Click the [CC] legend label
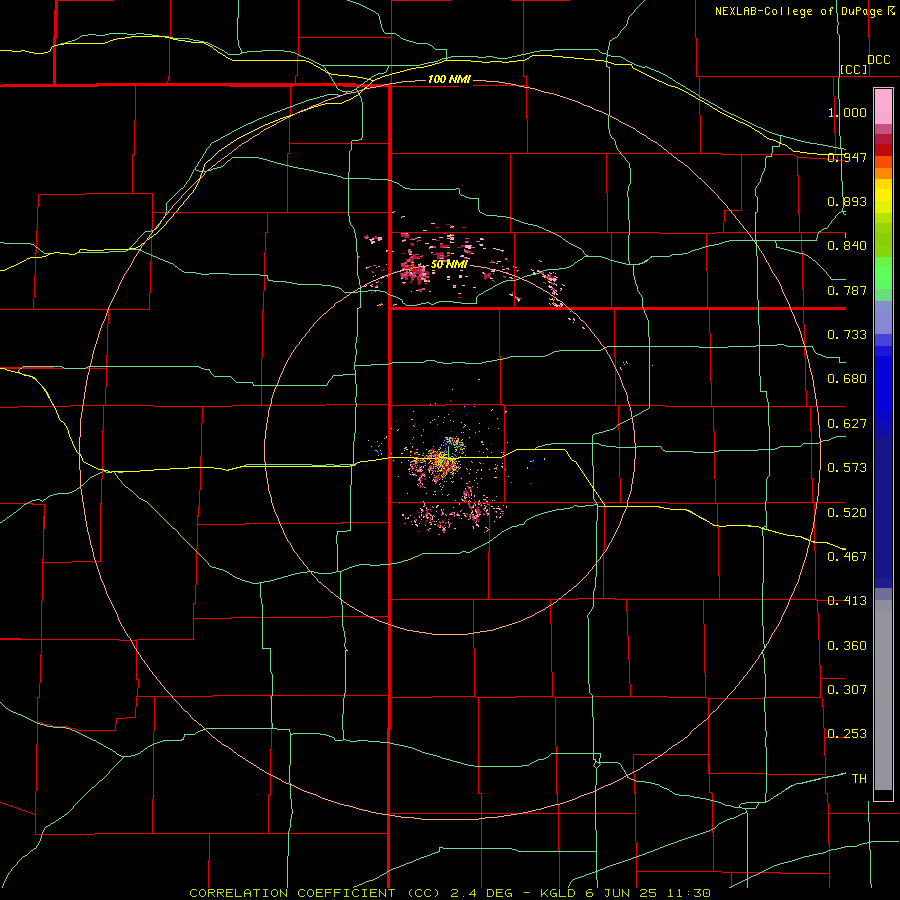Screen dimensions: 900x900 pos(854,69)
